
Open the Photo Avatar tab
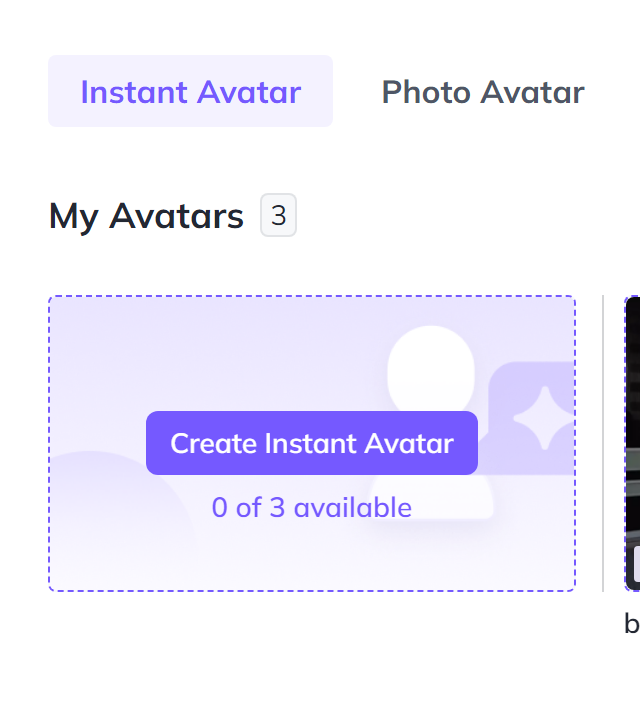tap(483, 92)
